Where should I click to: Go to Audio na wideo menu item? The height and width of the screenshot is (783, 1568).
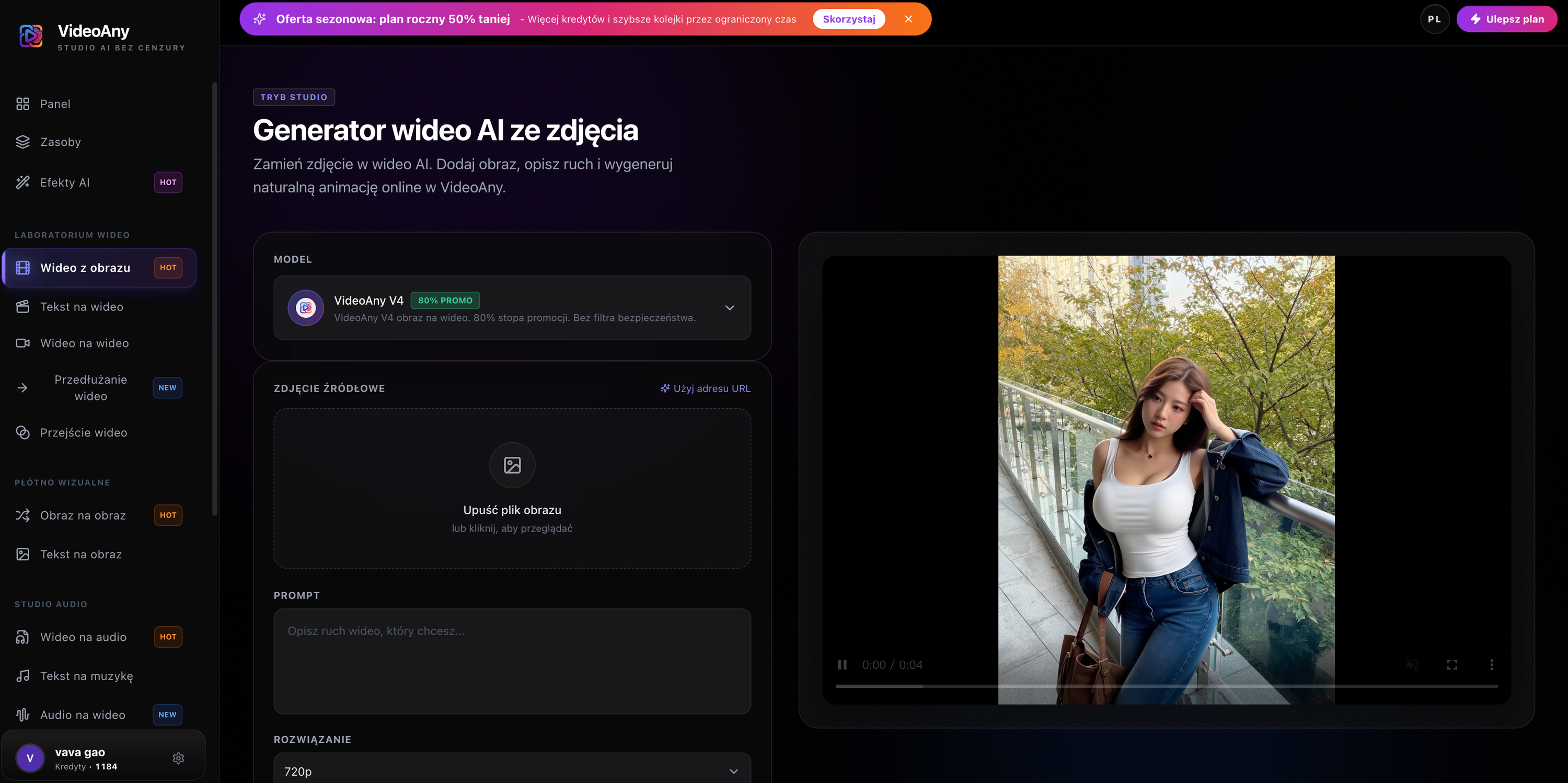point(99,715)
